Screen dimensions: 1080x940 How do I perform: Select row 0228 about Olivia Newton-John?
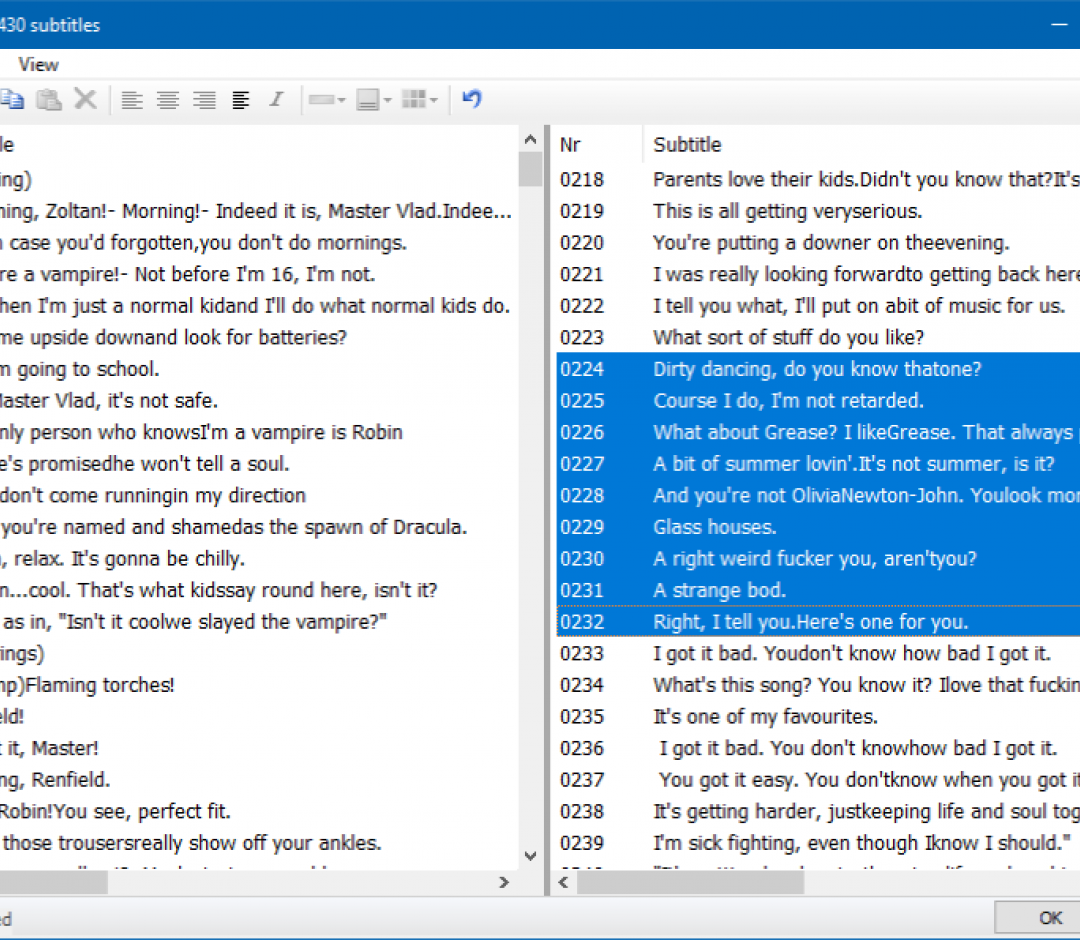click(x=818, y=497)
